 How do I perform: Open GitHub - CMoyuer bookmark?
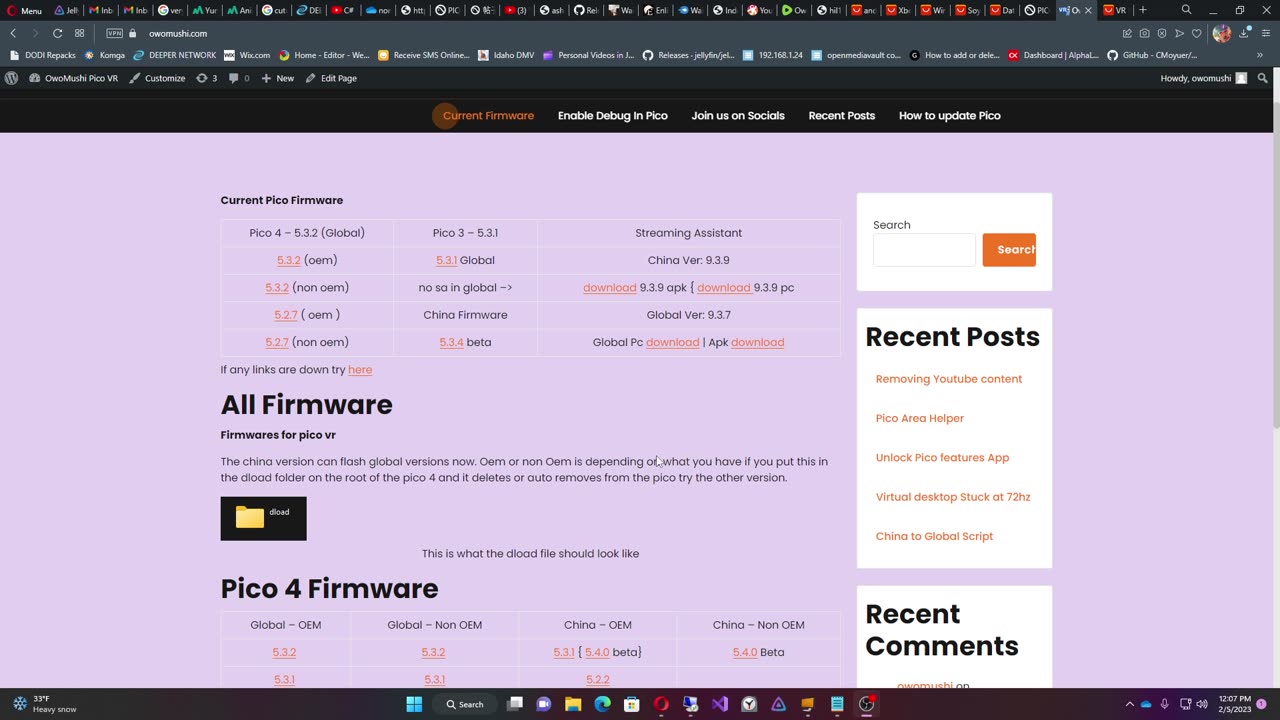[1152, 55]
